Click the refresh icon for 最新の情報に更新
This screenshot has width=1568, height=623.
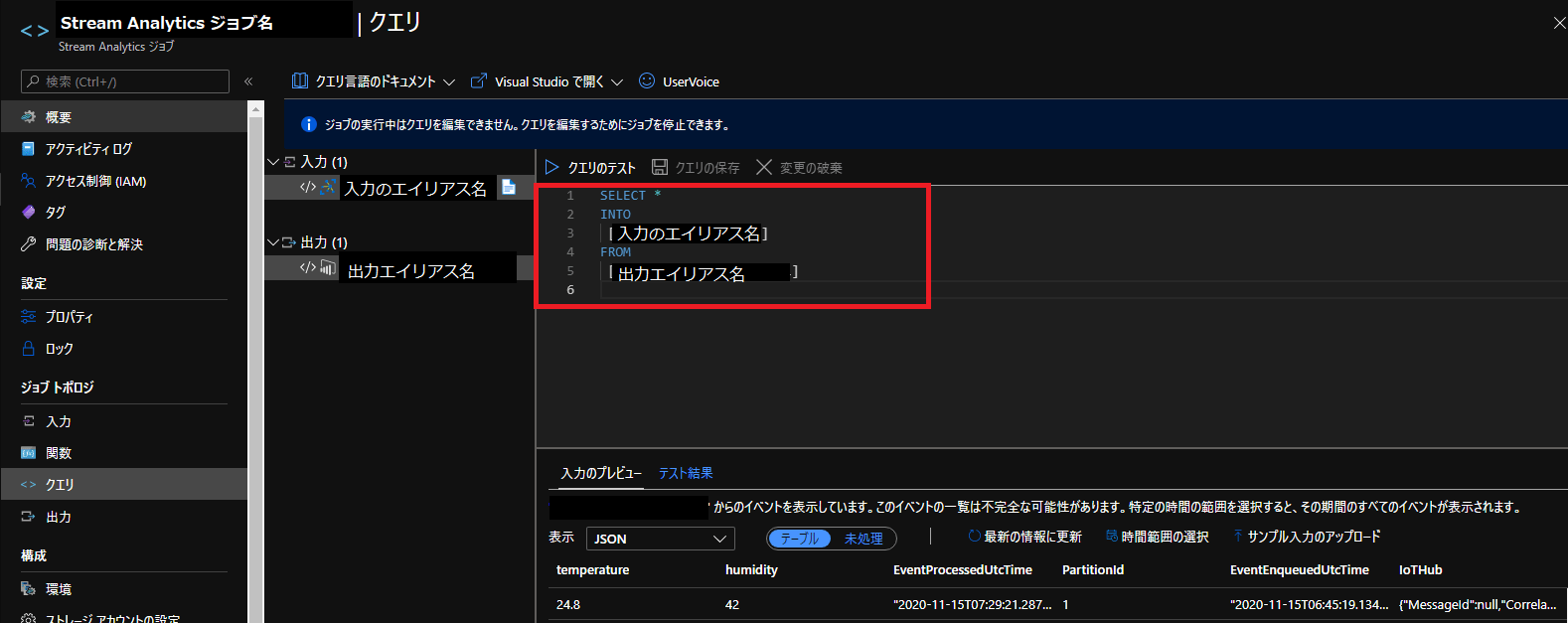[974, 537]
